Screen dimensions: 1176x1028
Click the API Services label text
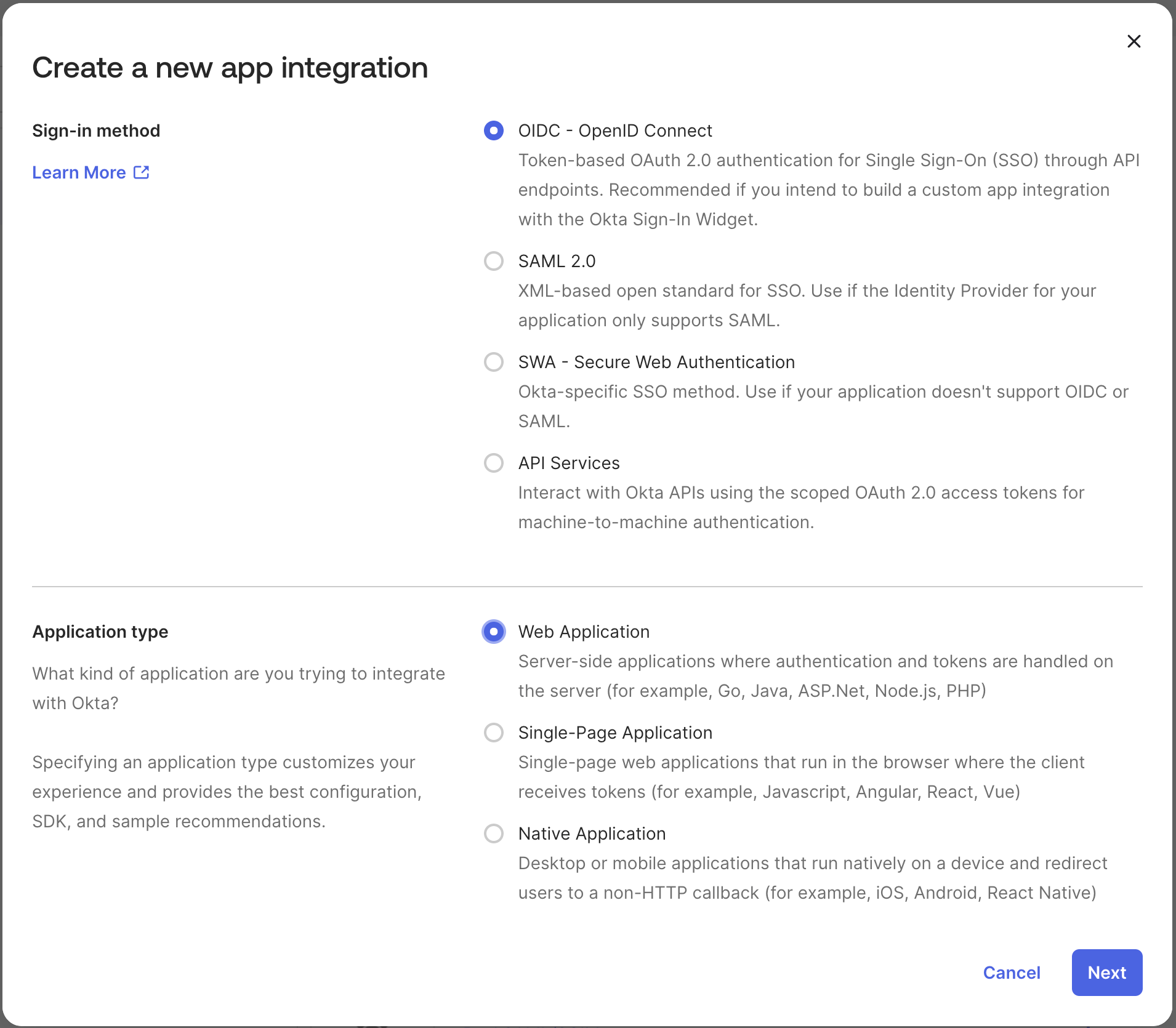[x=569, y=463]
